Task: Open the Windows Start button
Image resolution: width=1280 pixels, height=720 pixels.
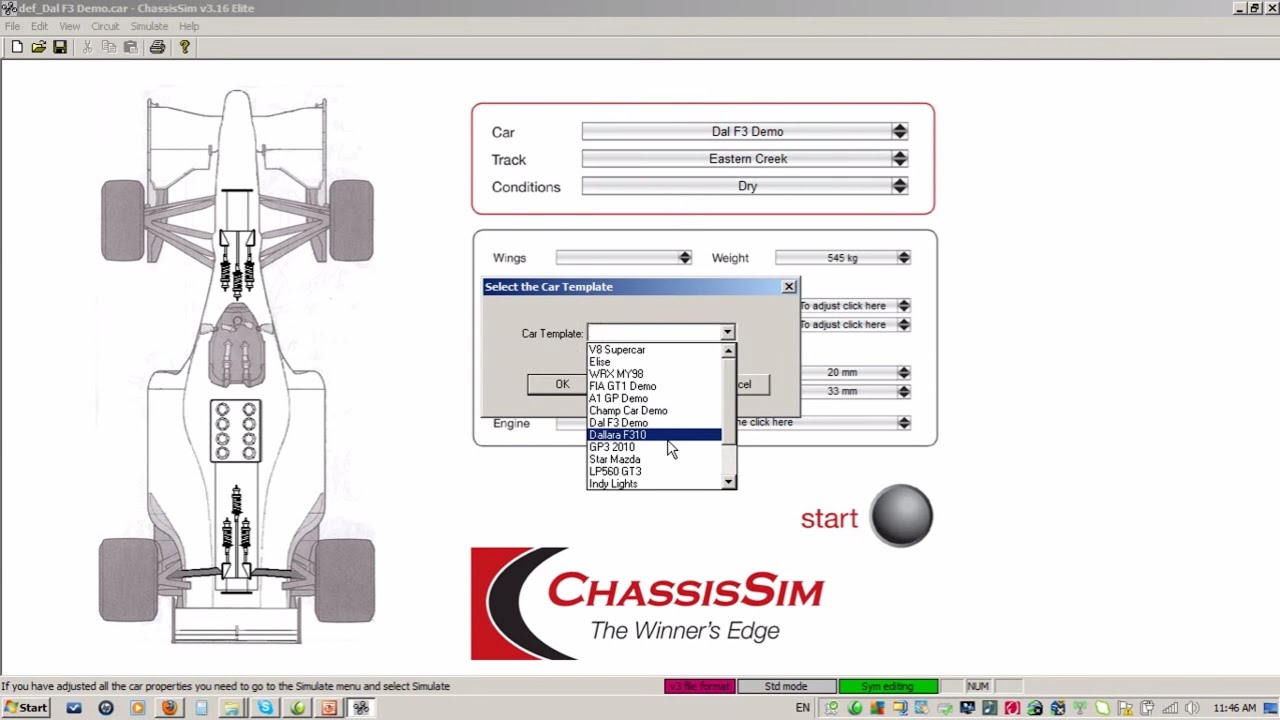Action: pyautogui.click(x=26, y=708)
